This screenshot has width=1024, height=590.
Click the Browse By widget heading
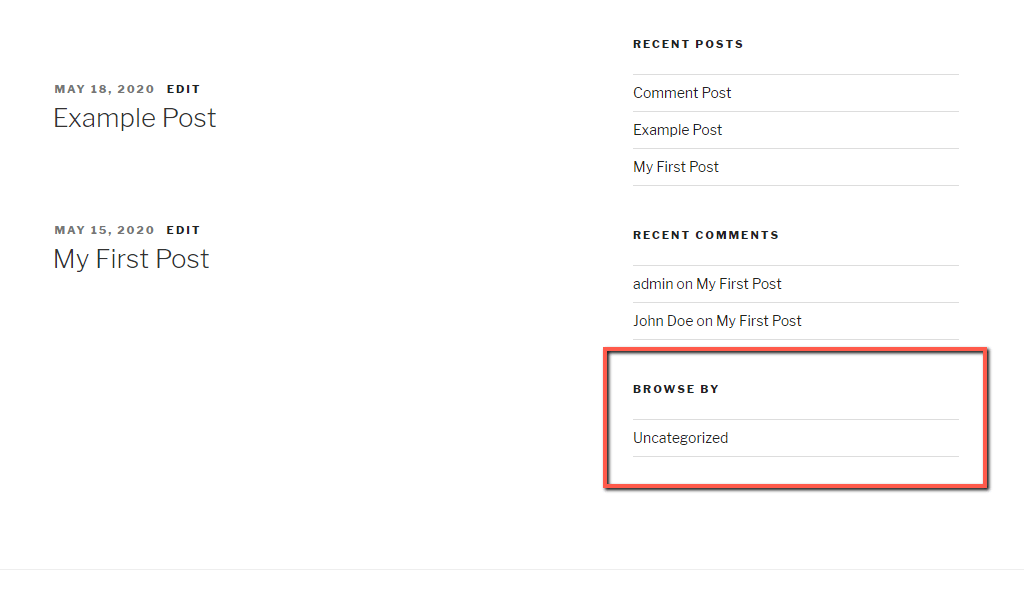[x=676, y=389]
